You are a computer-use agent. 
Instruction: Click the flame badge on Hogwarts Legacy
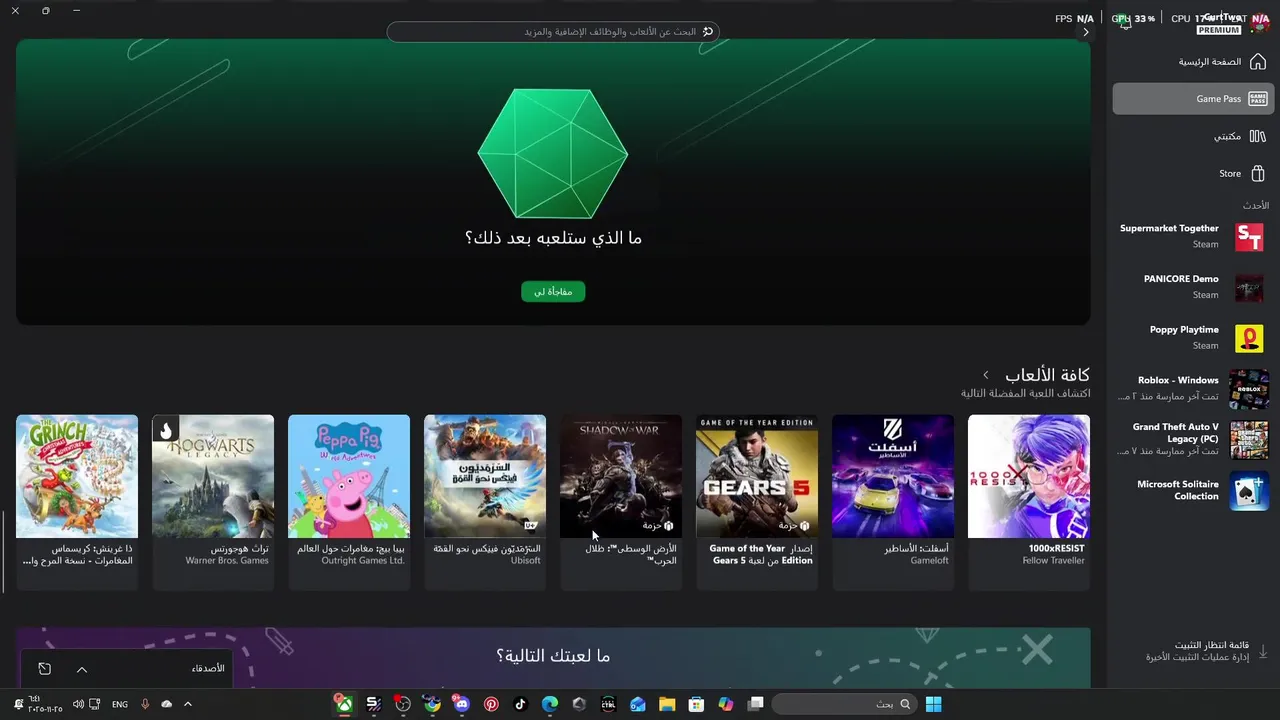[165, 430]
